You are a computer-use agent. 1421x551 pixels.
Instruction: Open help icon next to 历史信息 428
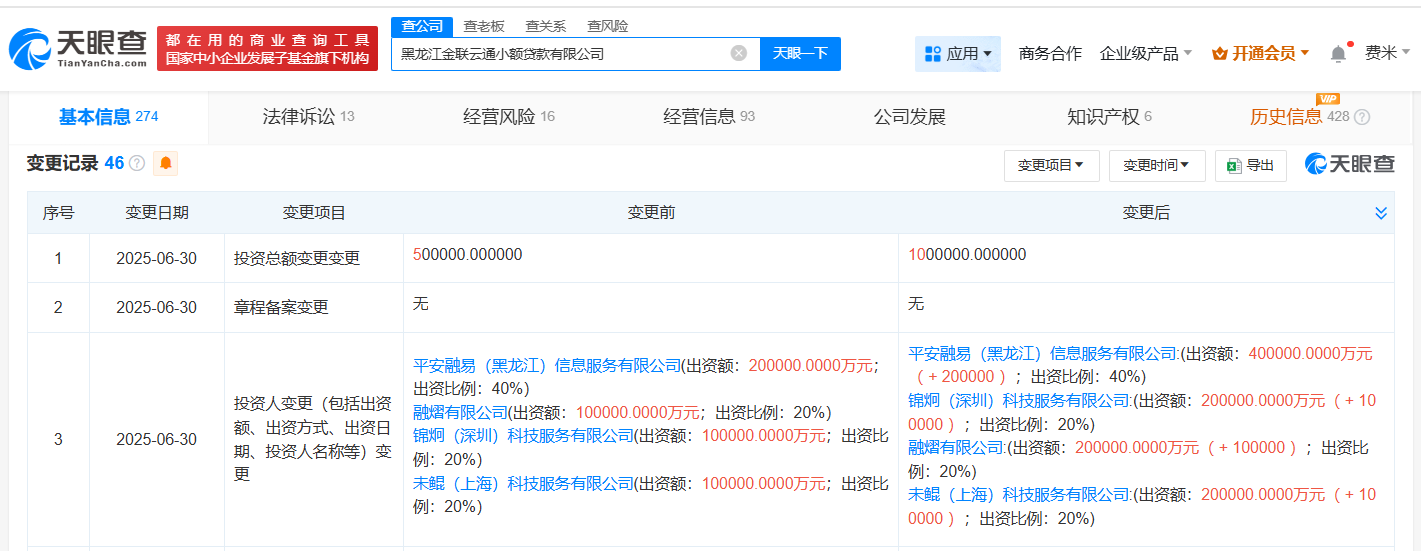[x=1362, y=117]
